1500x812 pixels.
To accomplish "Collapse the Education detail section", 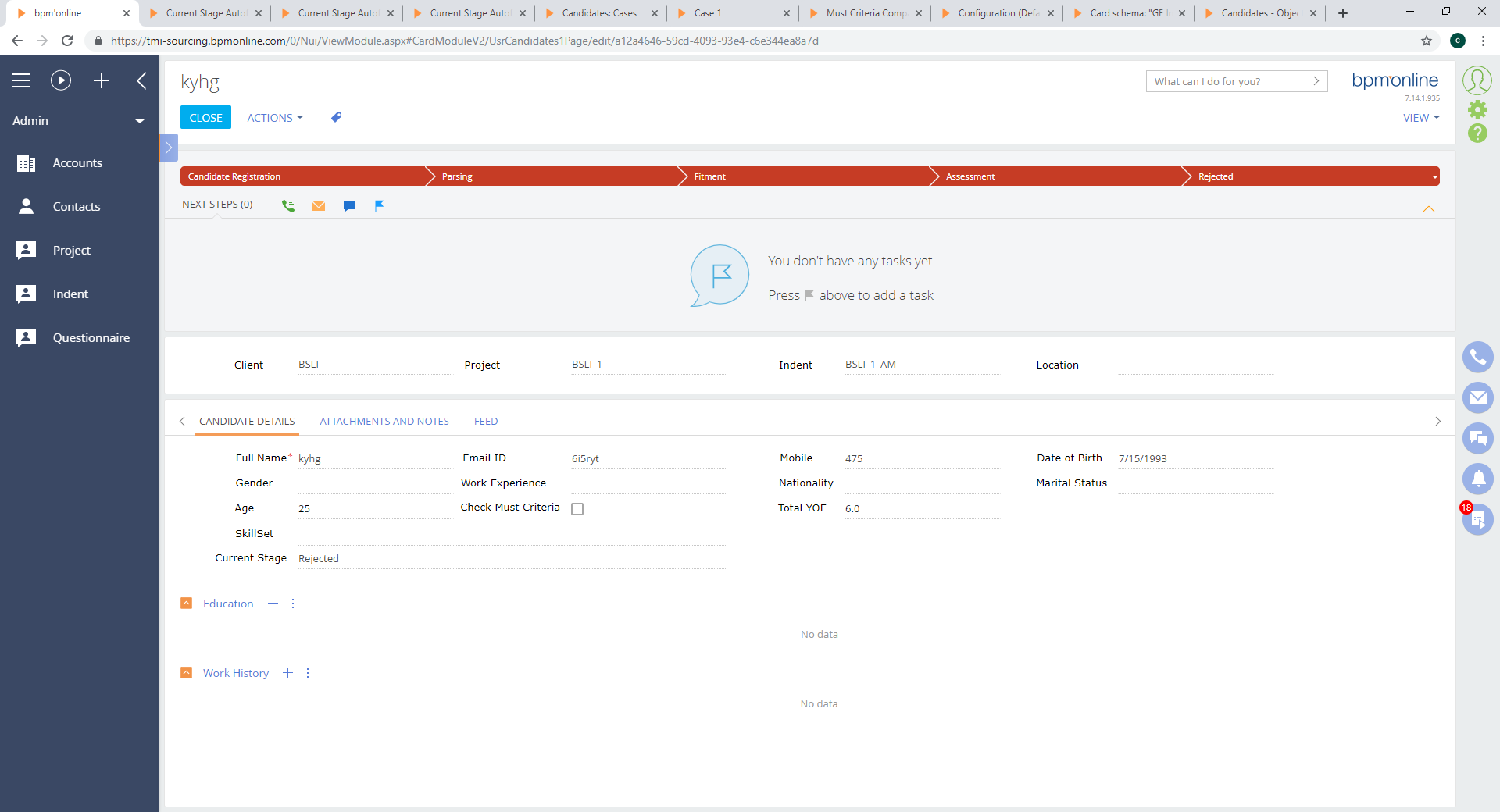I will 187,604.
